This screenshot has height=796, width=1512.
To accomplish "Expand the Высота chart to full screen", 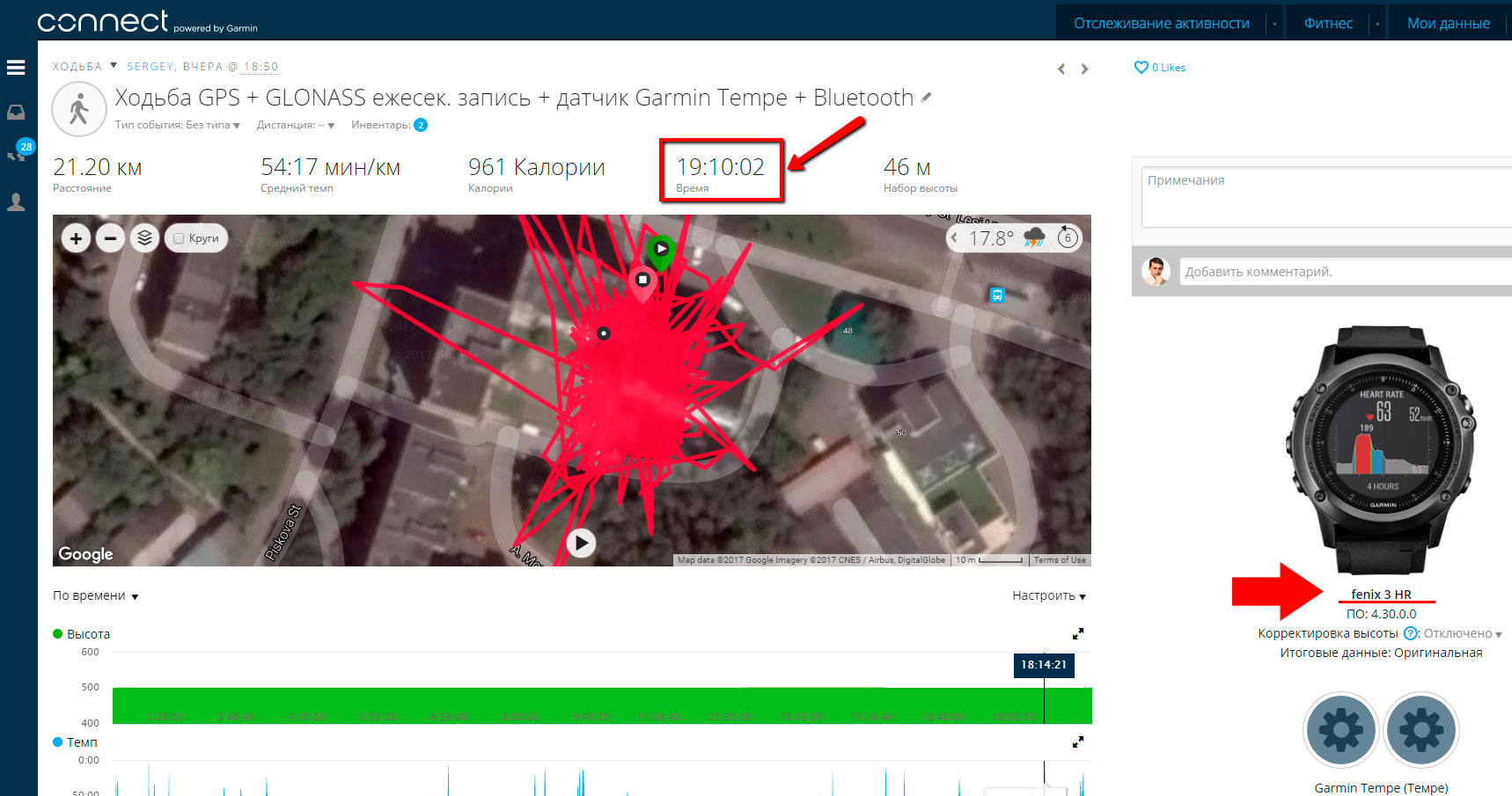I will click(x=1078, y=633).
